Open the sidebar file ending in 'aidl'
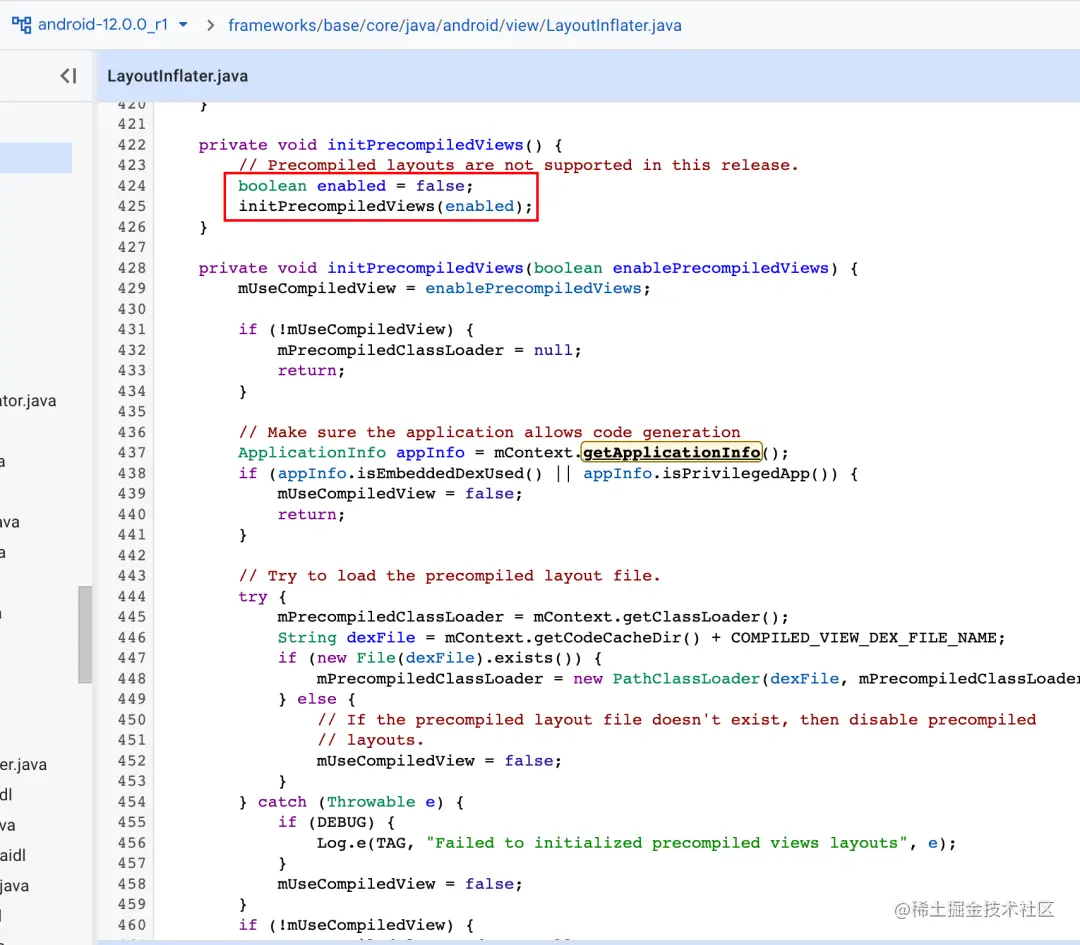The height and width of the screenshot is (945, 1080). 13,855
